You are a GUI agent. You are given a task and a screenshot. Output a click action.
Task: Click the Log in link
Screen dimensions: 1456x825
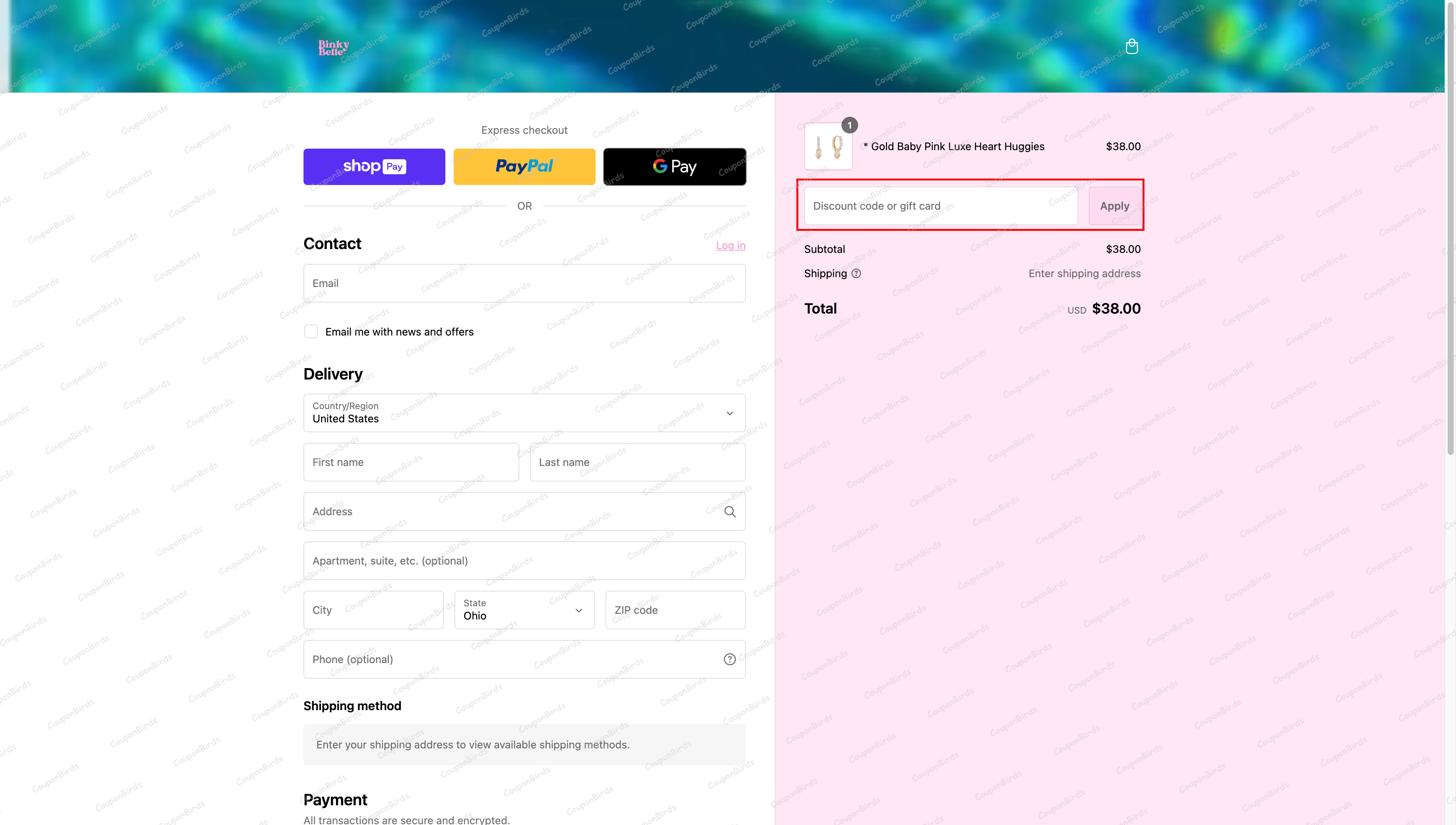[730, 245]
